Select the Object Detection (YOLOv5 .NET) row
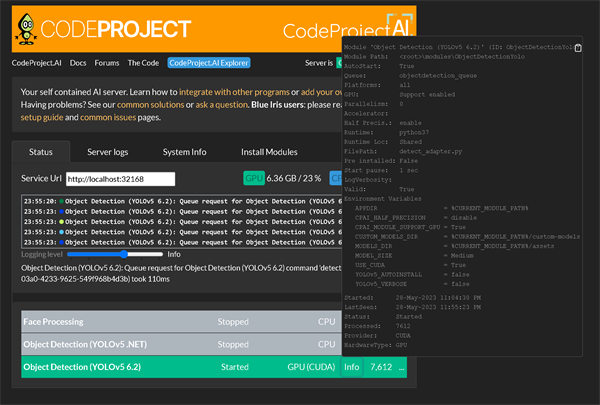 tap(181, 344)
